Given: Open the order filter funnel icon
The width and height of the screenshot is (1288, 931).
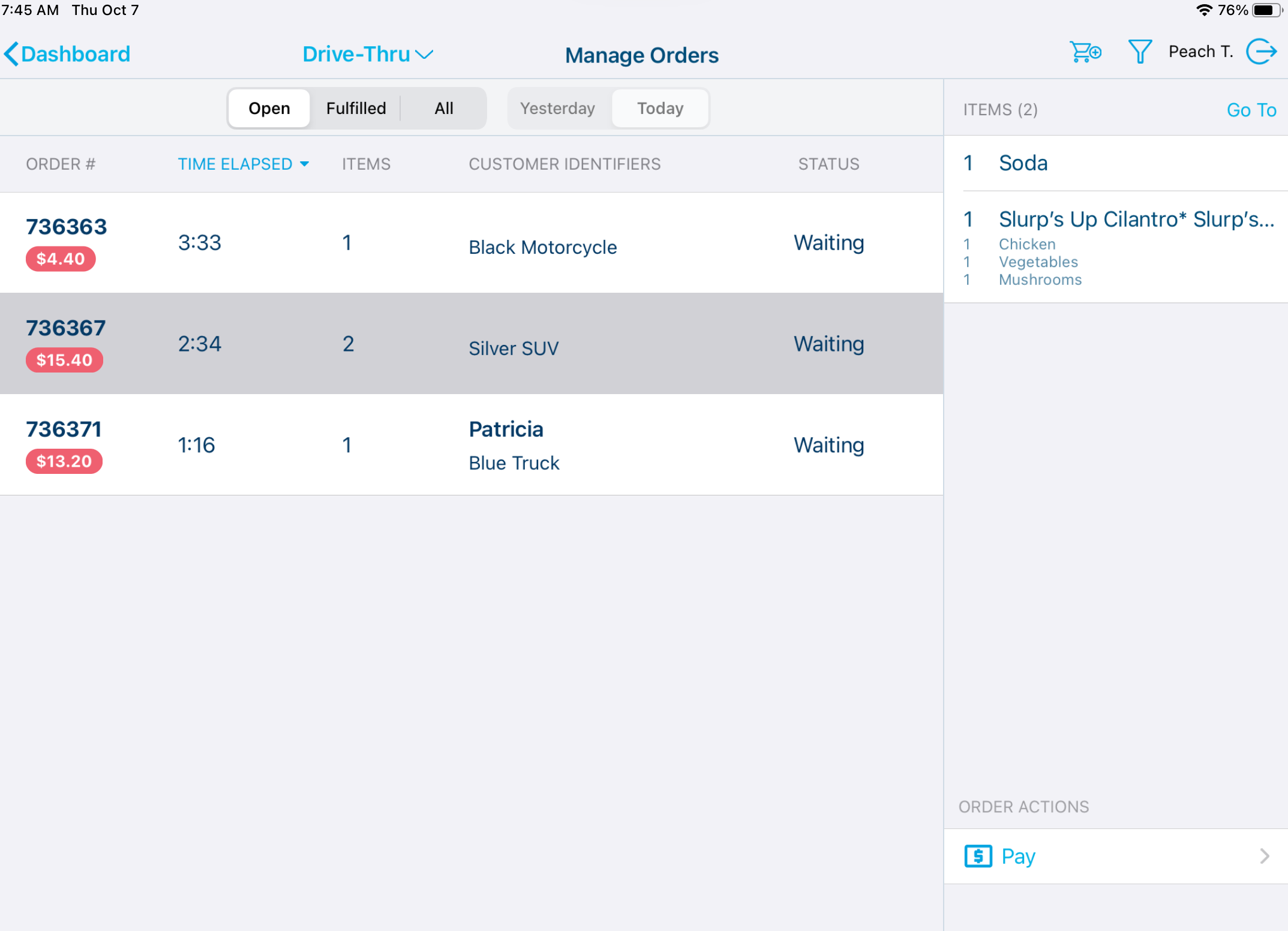Looking at the screenshot, I should pyautogui.click(x=1139, y=52).
